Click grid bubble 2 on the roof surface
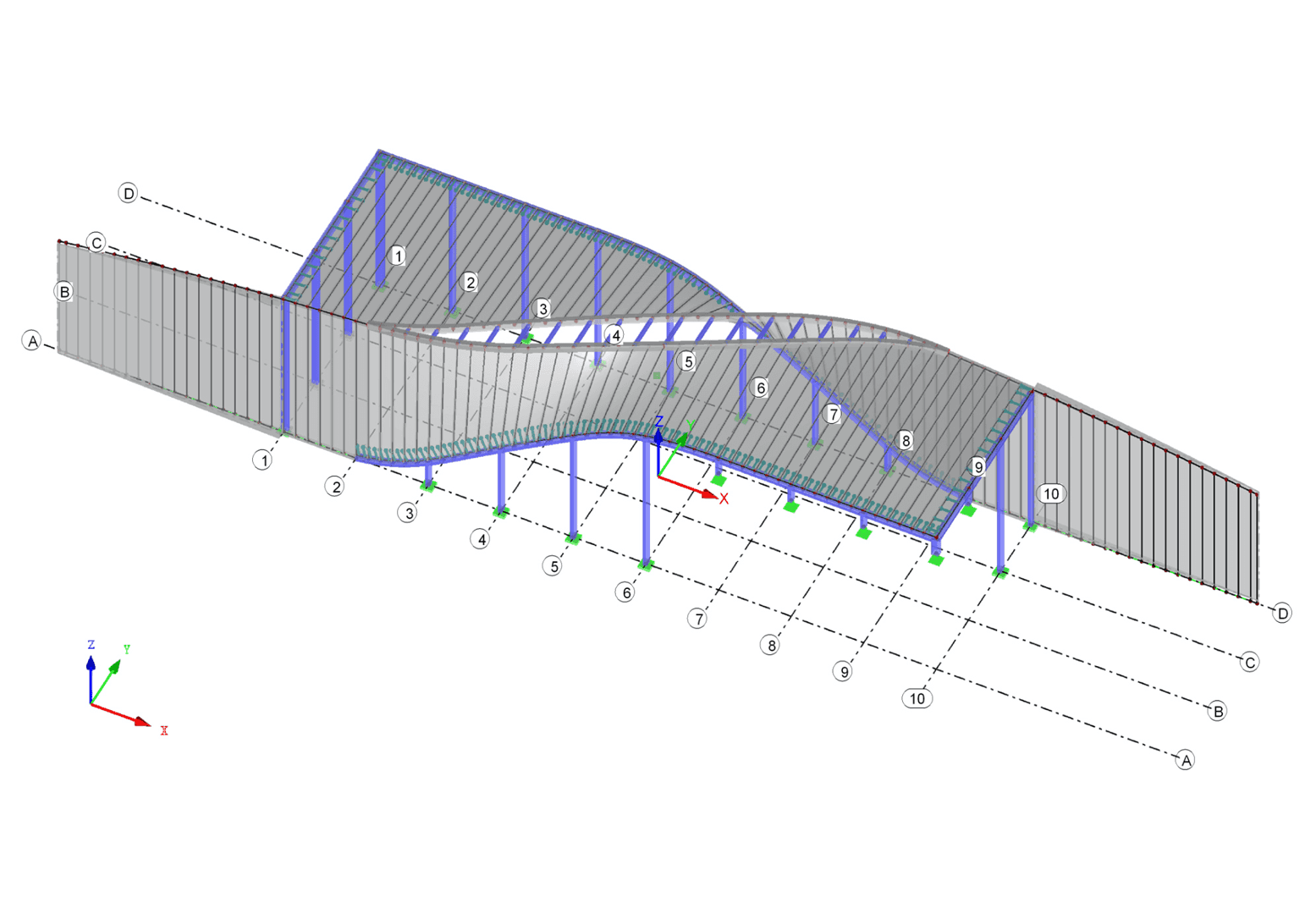 [471, 282]
